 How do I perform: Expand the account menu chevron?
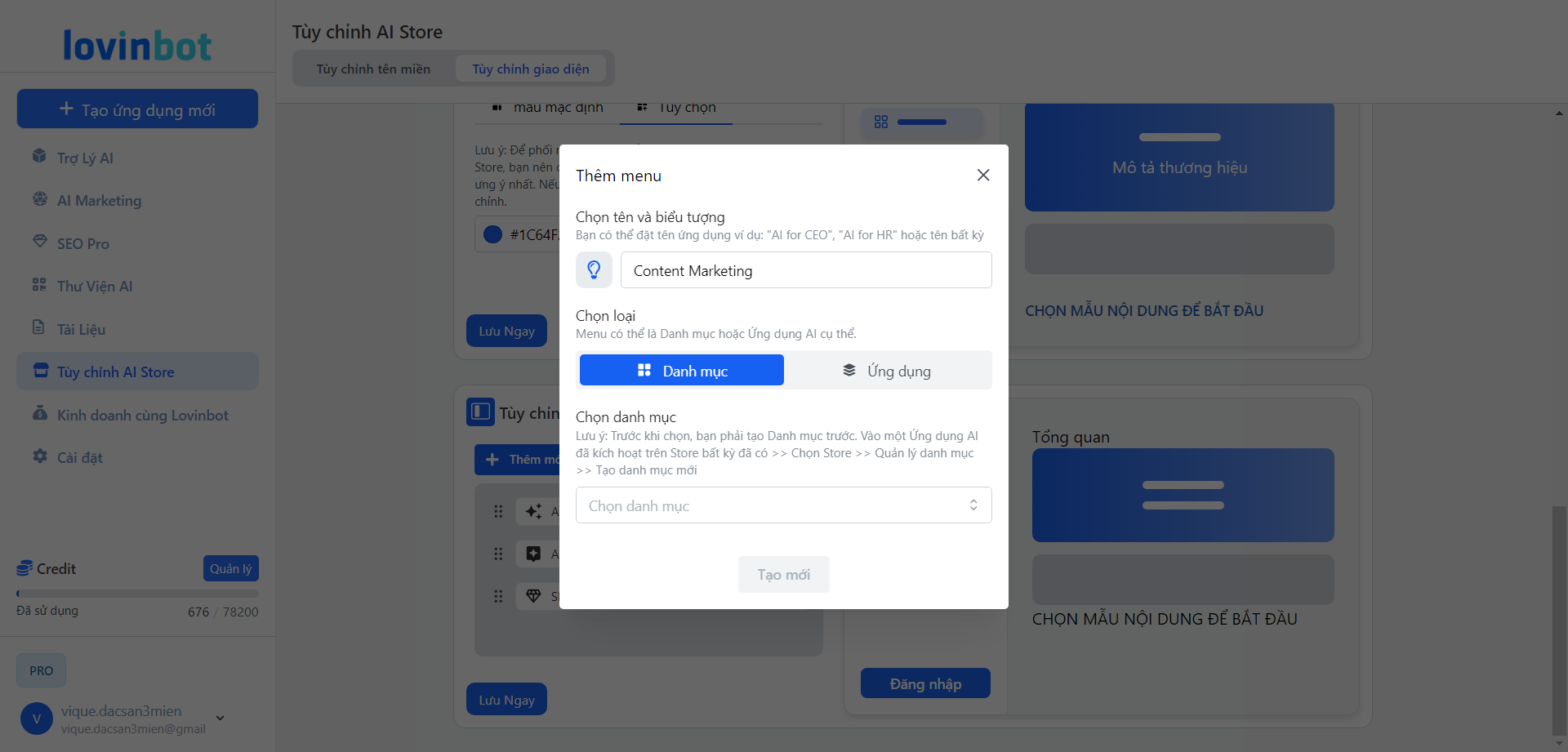click(220, 719)
